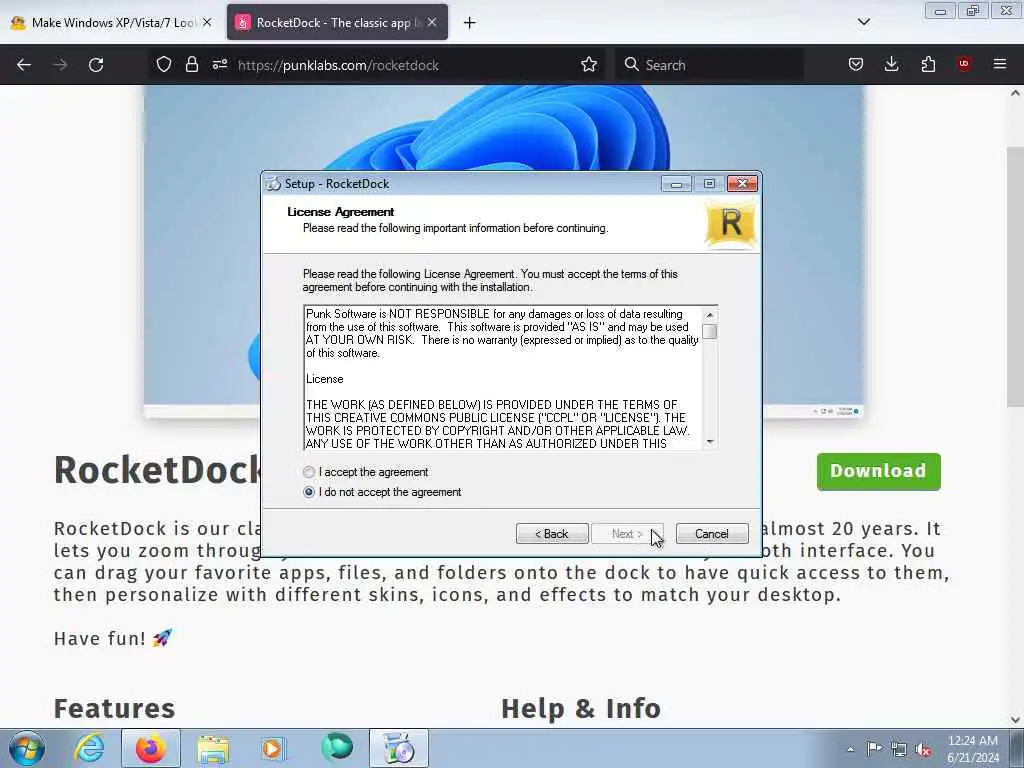This screenshot has height=768, width=1024.
Task: Click the Cancel button in Setup
Action: [x=712, y=534]
